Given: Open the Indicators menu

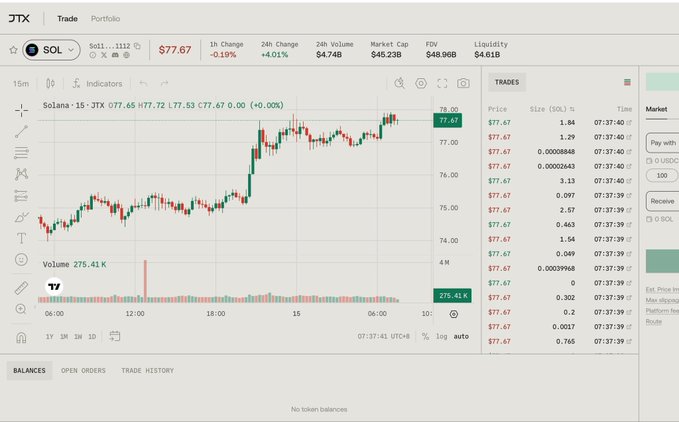Looking at the screenshot, I should point(97,84).
